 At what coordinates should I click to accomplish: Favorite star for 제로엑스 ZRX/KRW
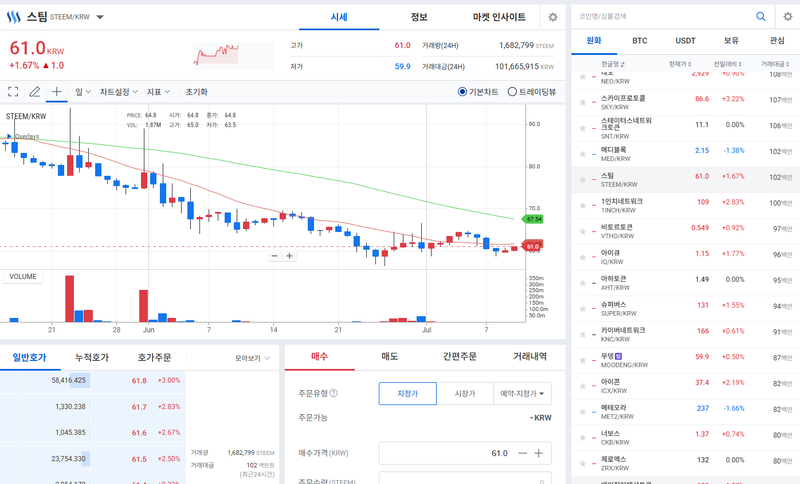pyautogui.click(x=583, y=464)
